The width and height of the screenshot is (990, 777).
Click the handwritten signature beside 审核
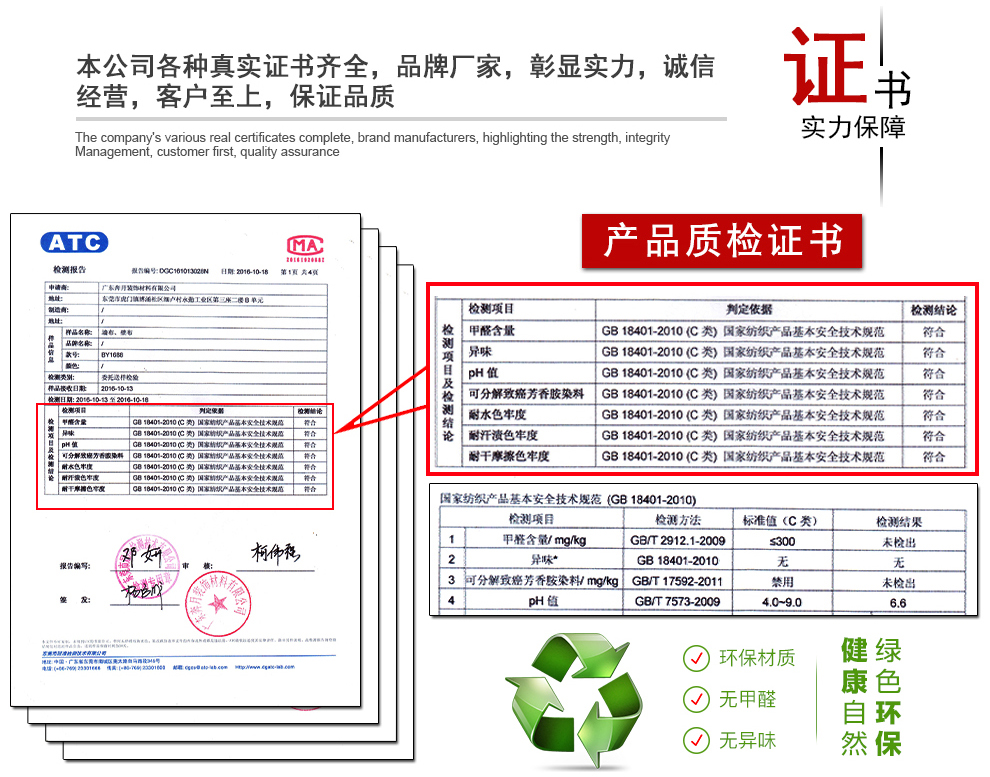(283, 554)
